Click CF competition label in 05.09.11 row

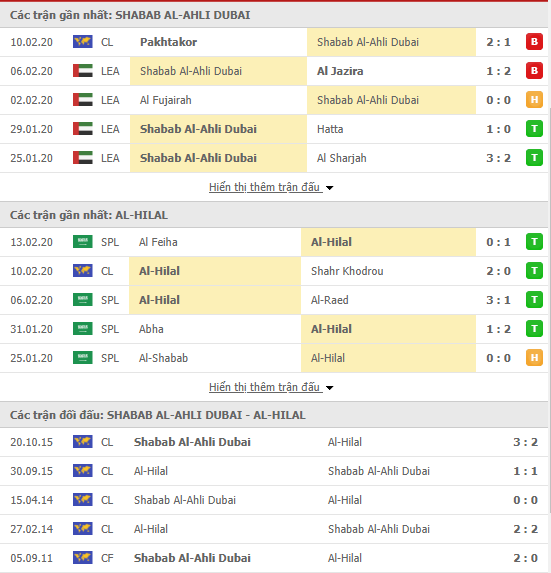[107, 558]
